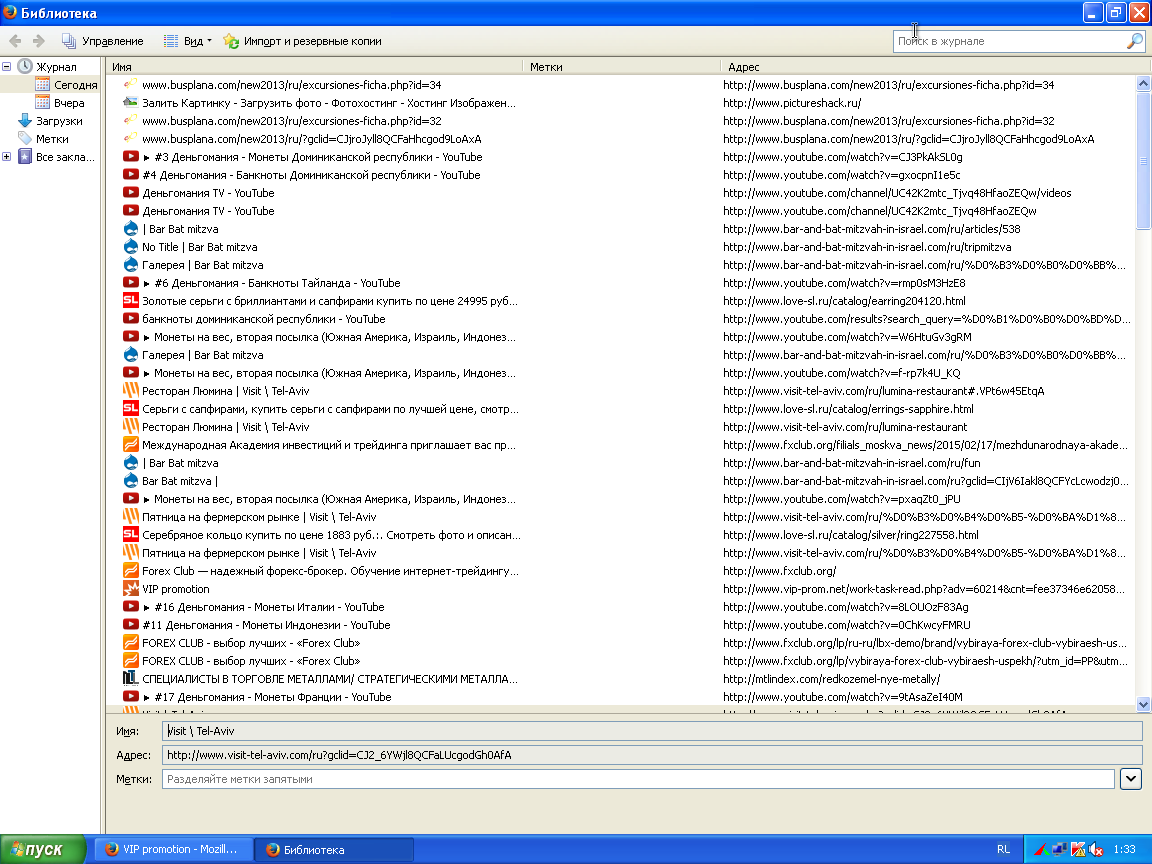Select Все закладки in the sidebar
The height and width of the screenshot is (864, 1152).
point(65,157)
